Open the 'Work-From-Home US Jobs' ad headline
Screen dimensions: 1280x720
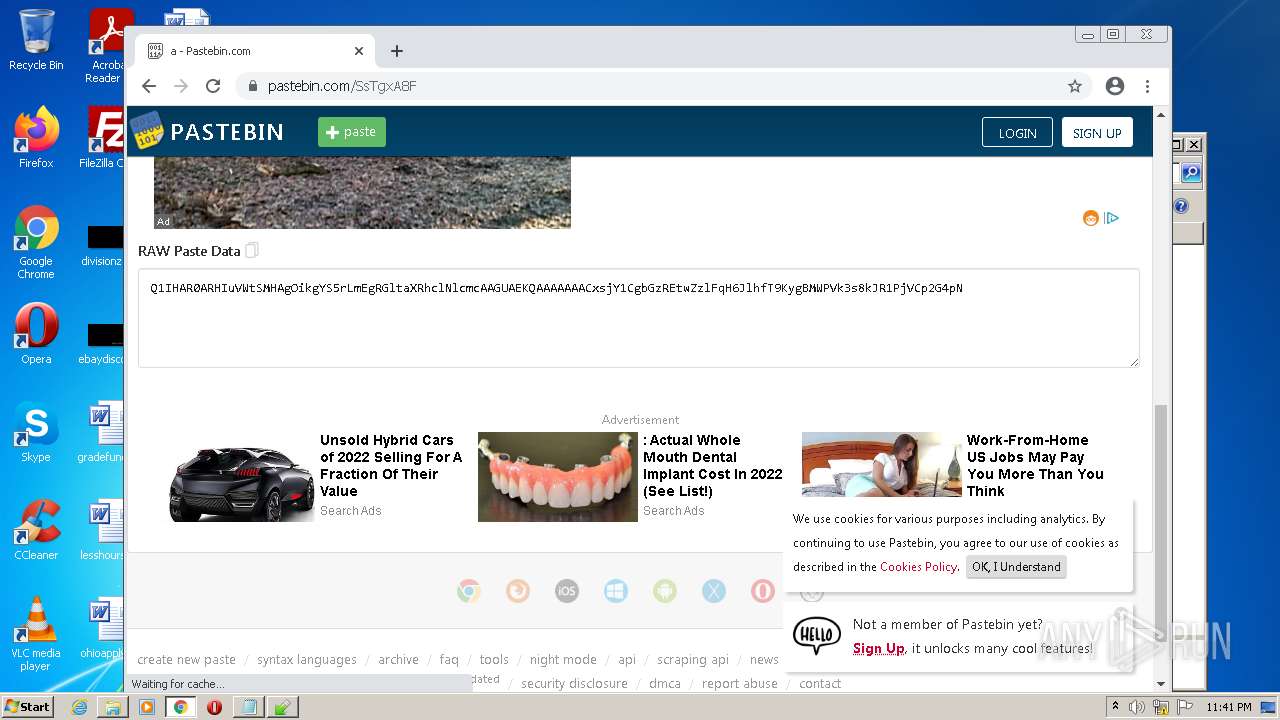1035,466
